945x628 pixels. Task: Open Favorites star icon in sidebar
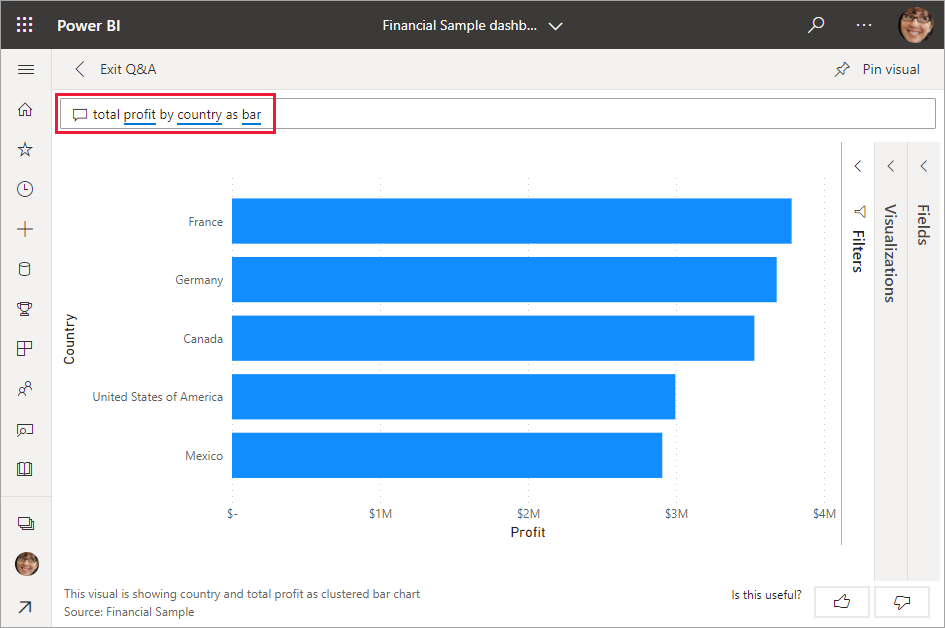tap(26, 149)
